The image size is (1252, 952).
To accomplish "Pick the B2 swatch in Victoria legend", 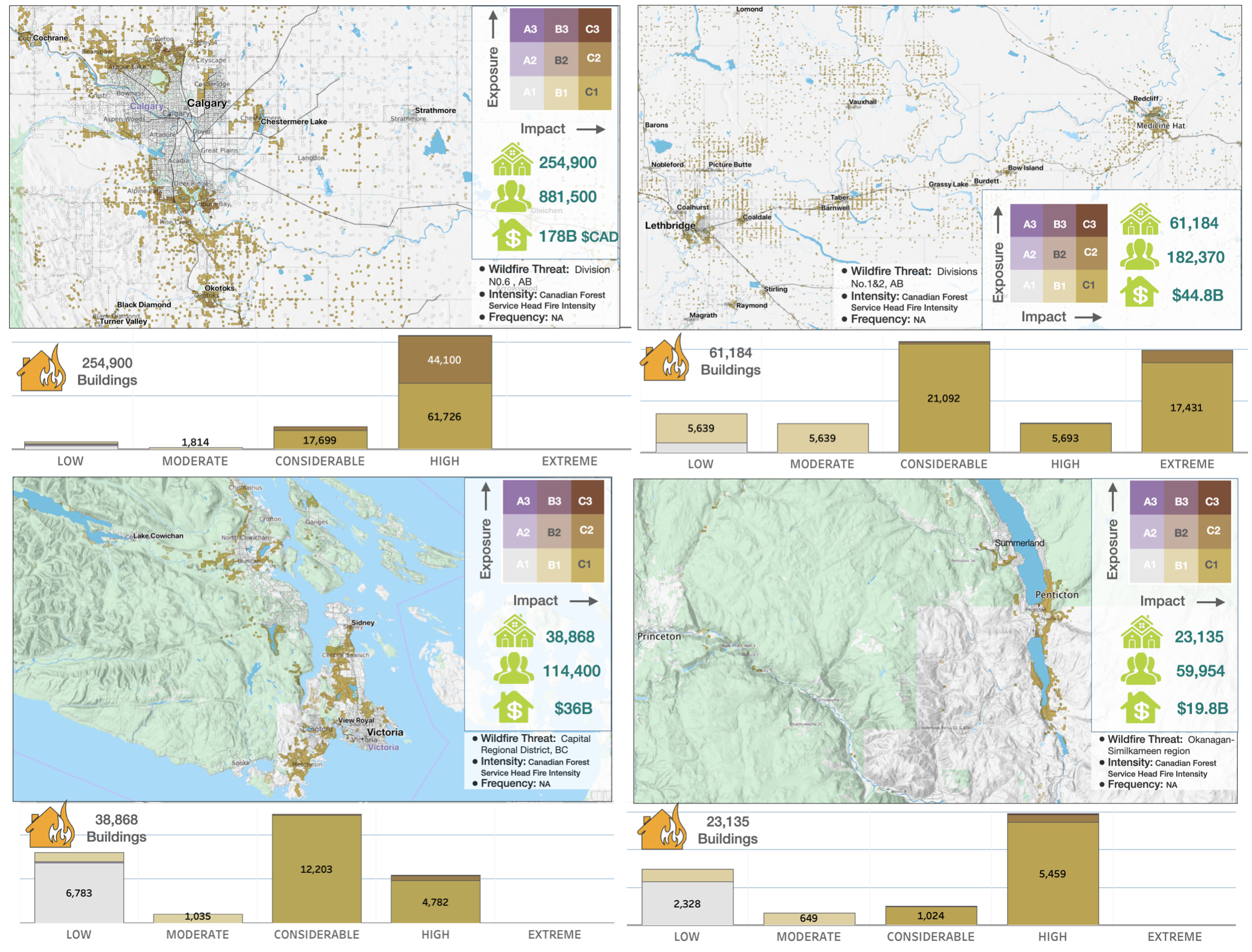I will coord(554,532).
